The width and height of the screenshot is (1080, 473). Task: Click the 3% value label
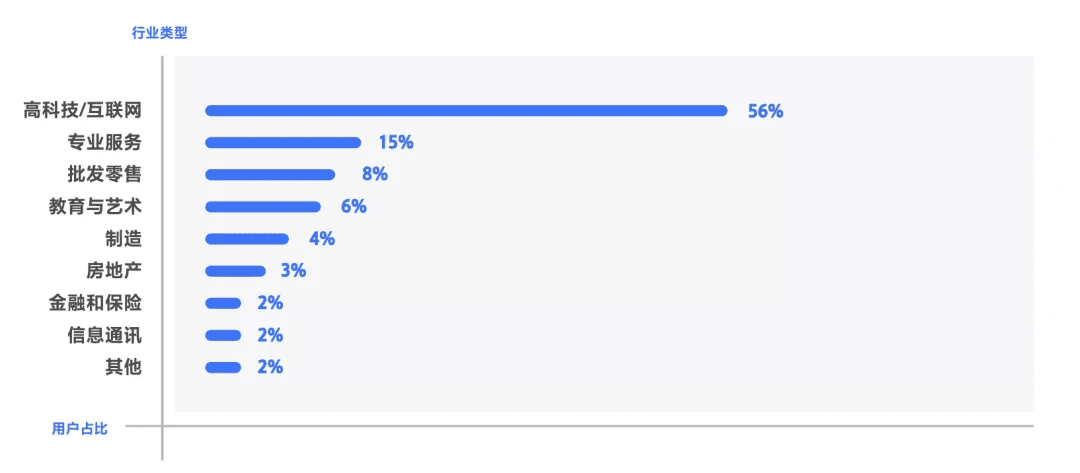coord(293,271)
